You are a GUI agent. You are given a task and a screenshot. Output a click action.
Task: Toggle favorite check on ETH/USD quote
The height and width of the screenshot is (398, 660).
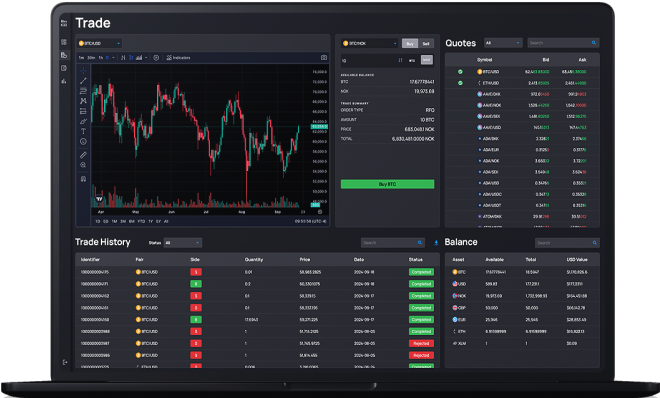460,83
